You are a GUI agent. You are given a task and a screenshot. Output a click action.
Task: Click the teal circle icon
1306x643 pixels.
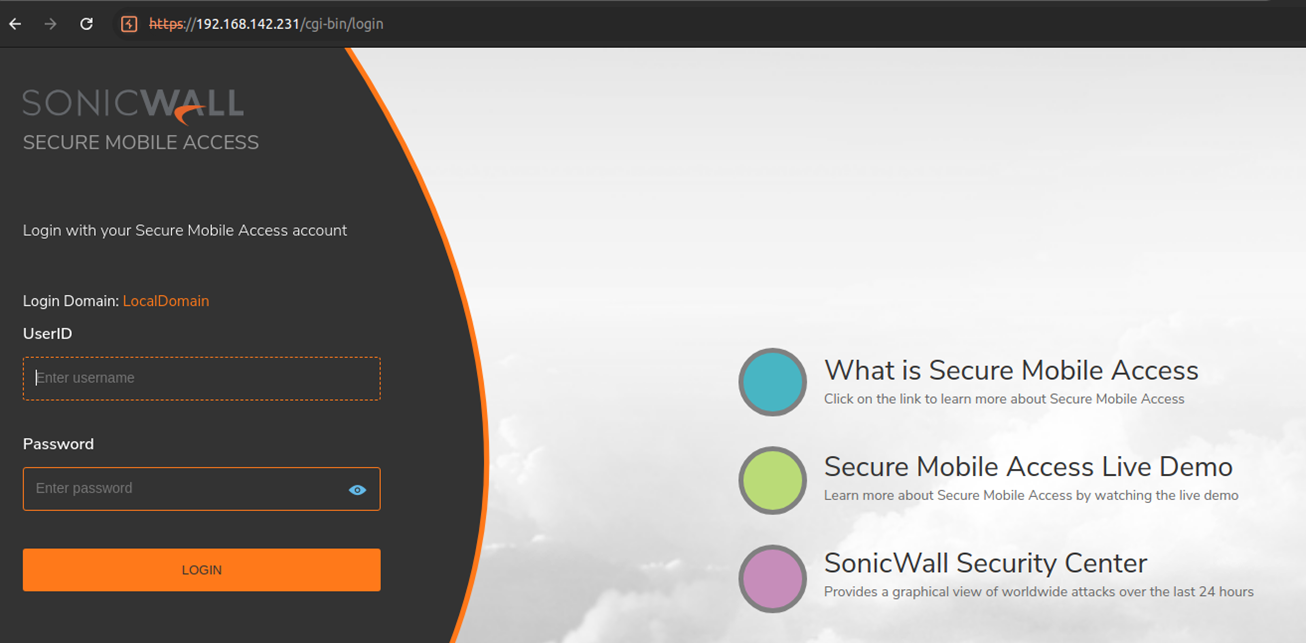click(773, 382)
